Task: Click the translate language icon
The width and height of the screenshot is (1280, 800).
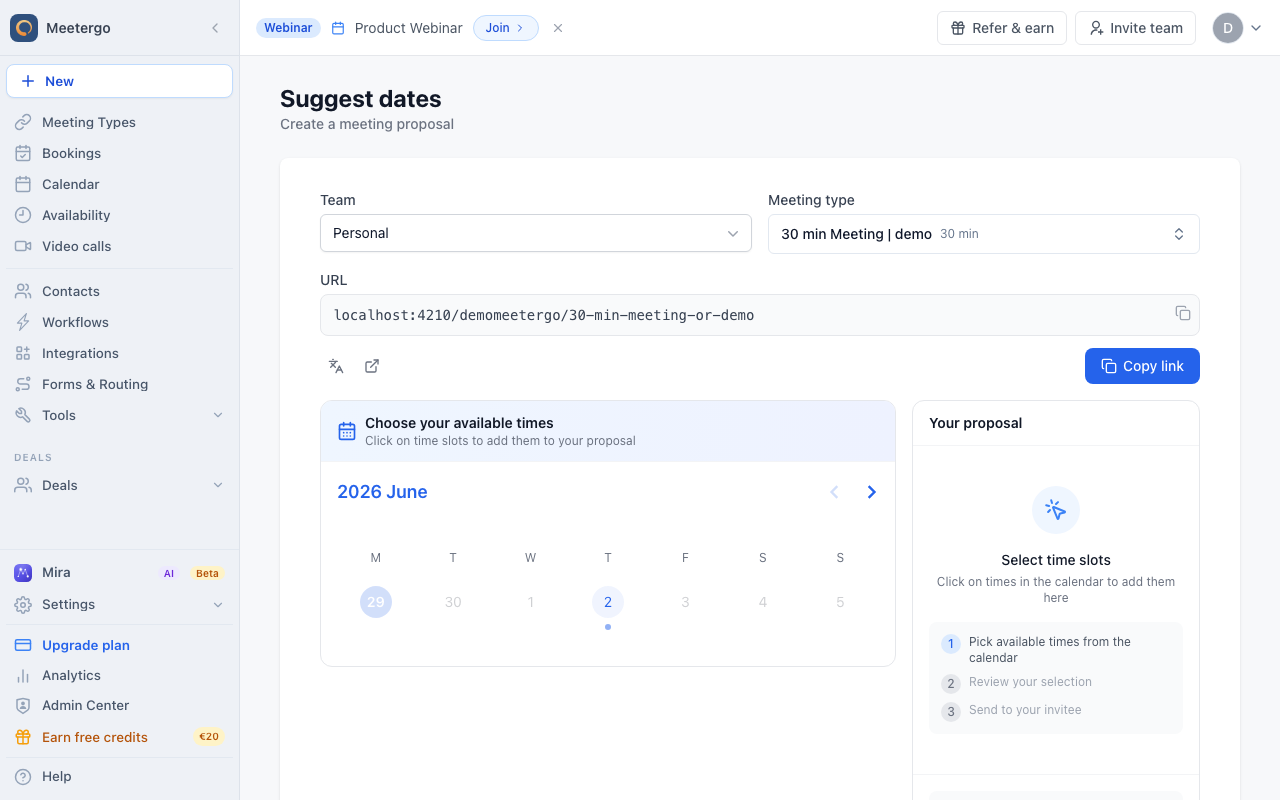Action: [x=336, y=366]
